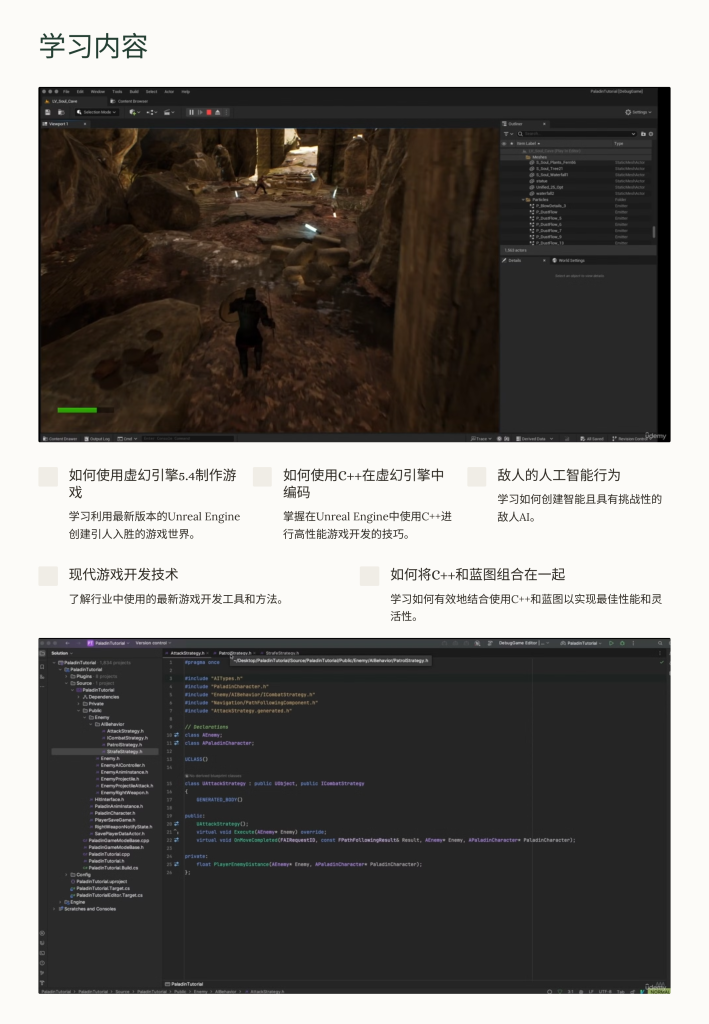Select PaladinTutorial.Build.cs in Rider tree

click(x=113, y=868)
